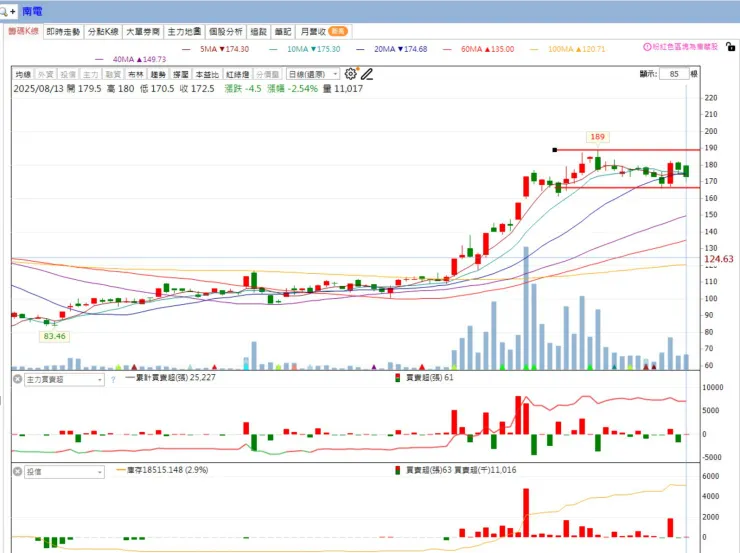Click the 量 11,017 volume value
Screen dimensions: 740x553
[x=343, y=89]
